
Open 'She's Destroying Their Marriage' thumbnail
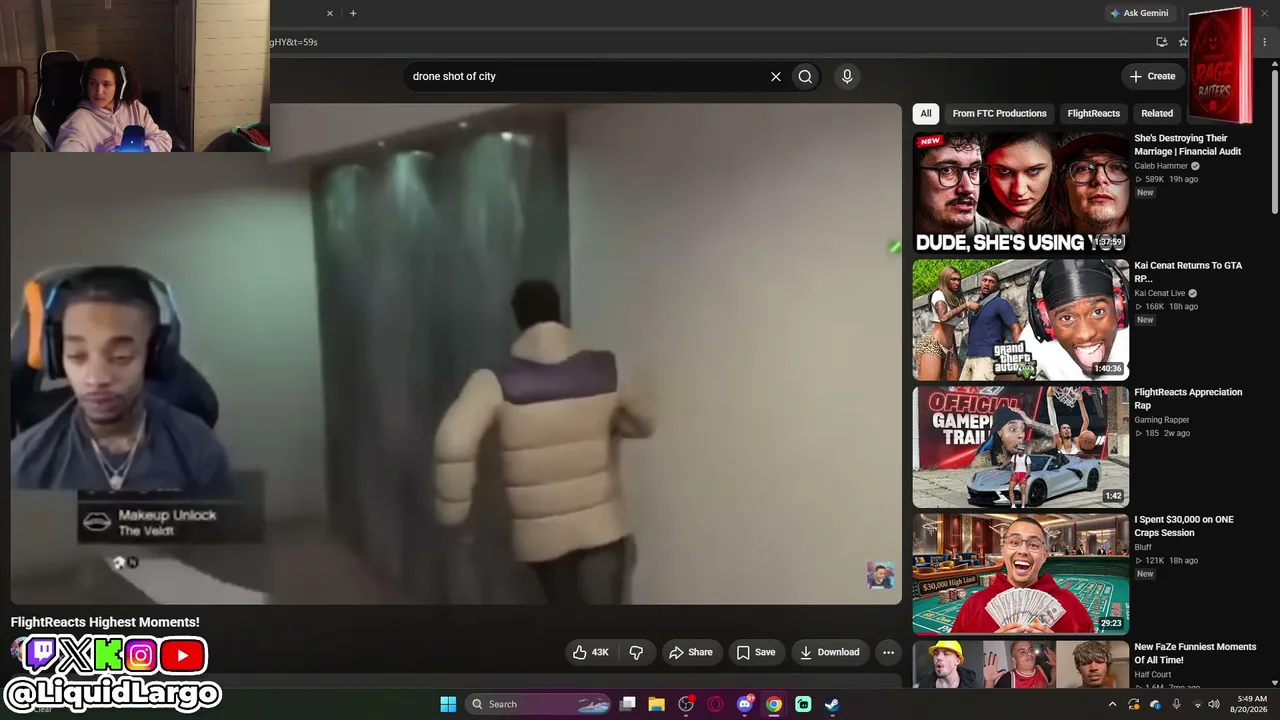pos(1021,193)
